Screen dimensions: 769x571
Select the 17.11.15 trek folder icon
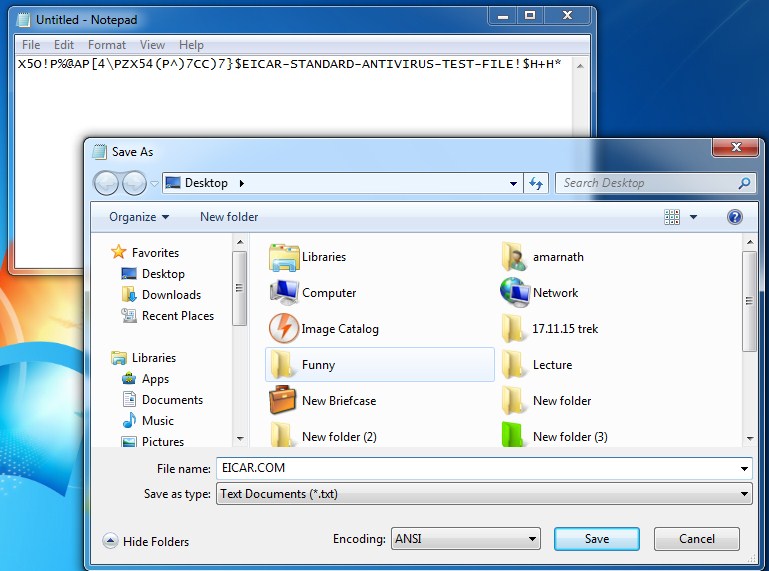click(513, 328)
